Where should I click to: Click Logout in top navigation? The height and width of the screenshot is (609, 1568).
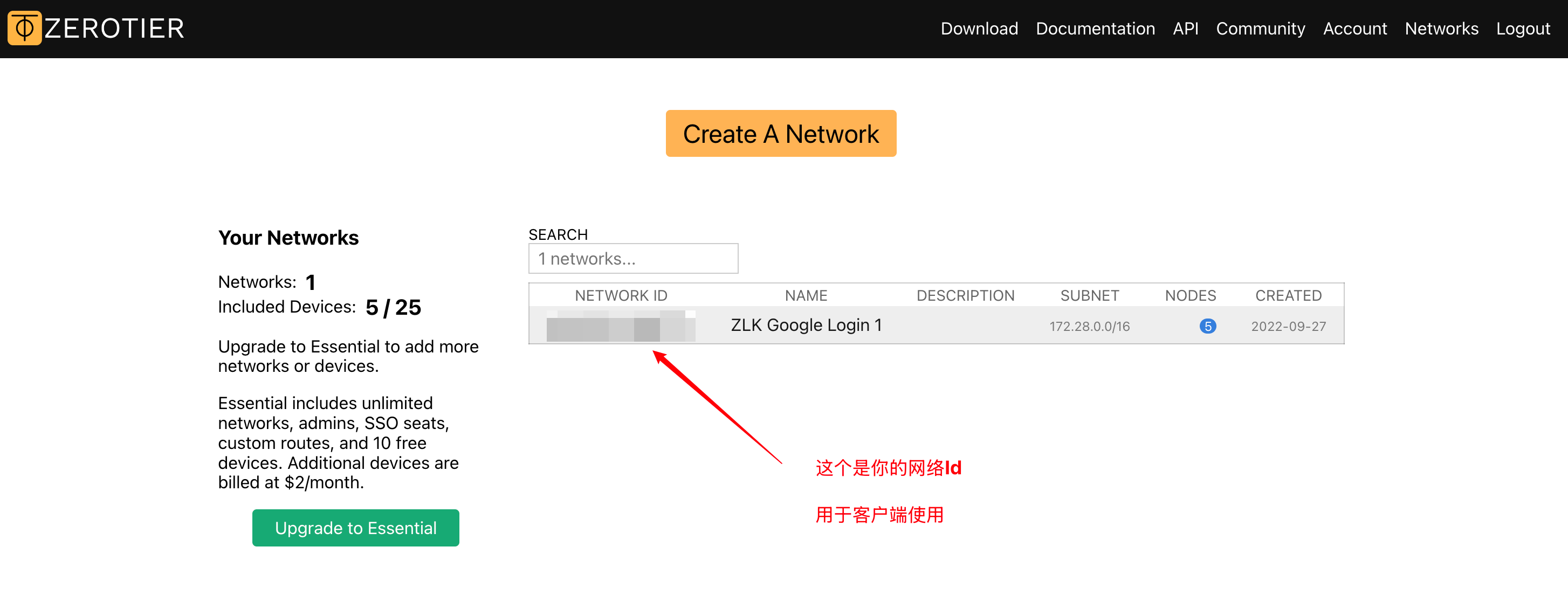(x=1522, y=29)
